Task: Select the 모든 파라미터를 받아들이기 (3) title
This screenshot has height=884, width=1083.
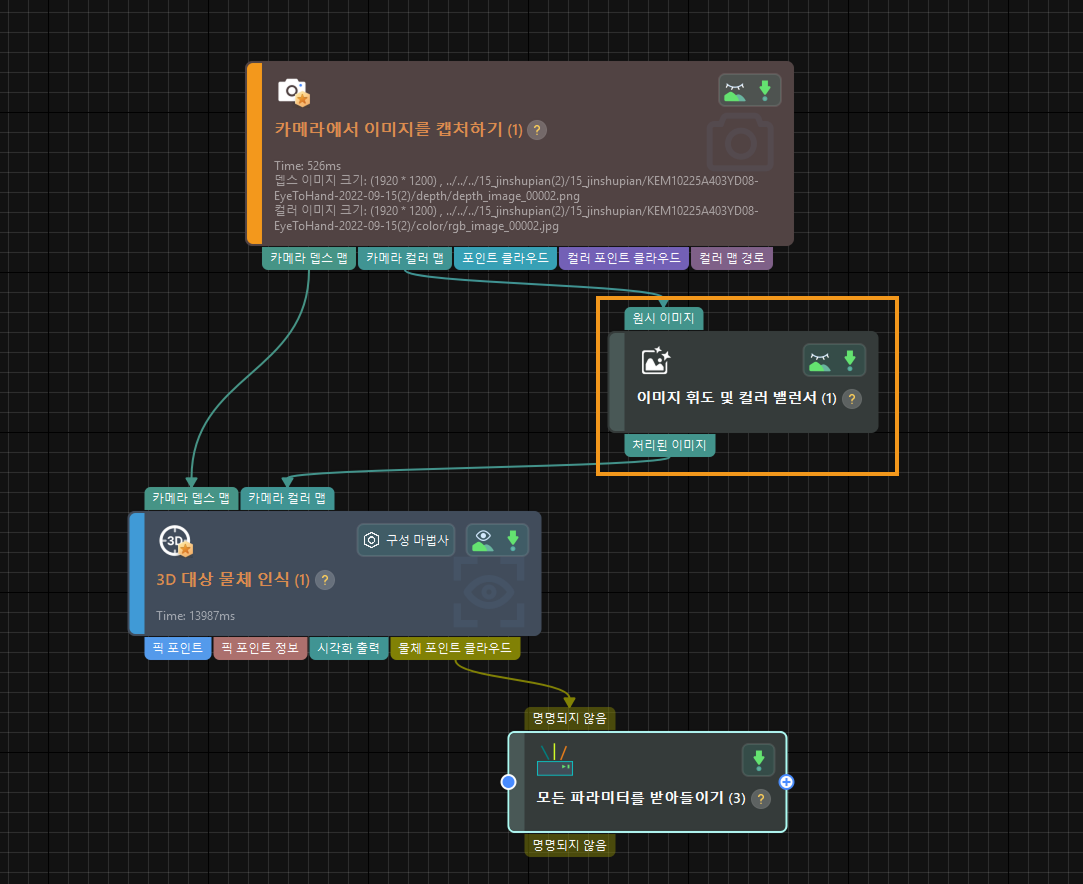Action: click(641, 798)
